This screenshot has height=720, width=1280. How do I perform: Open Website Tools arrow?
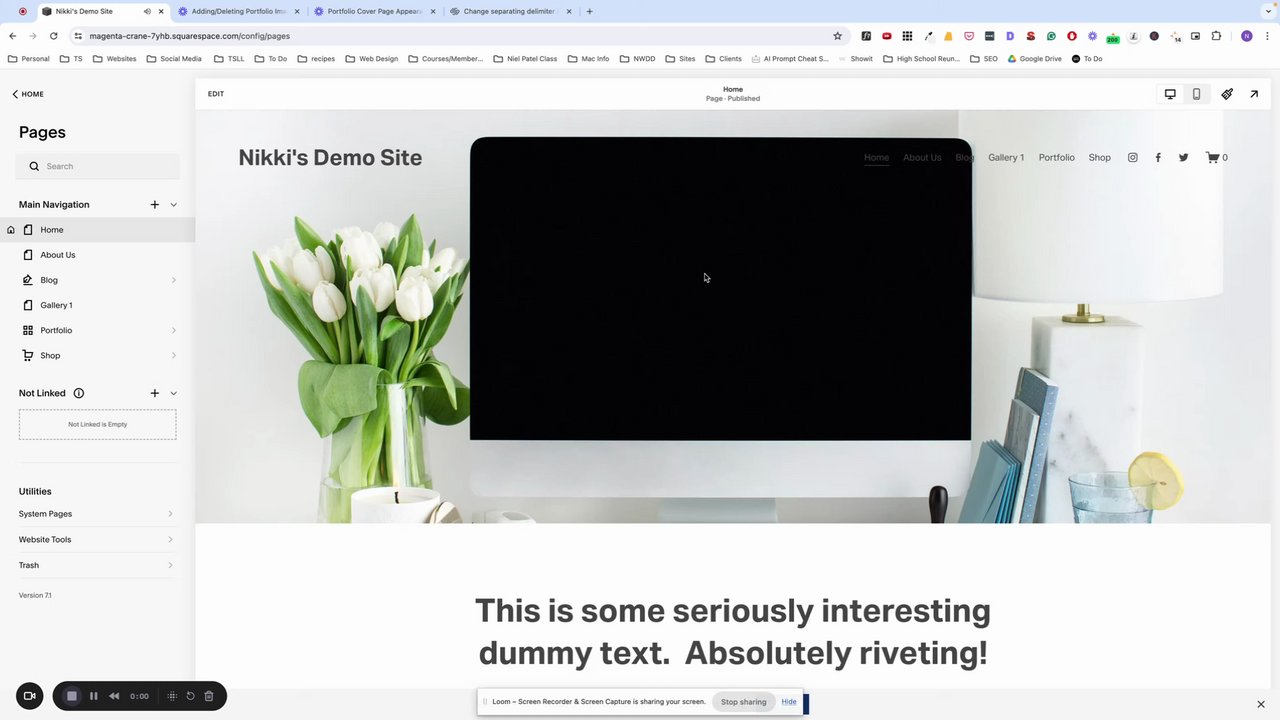(170, 539)
